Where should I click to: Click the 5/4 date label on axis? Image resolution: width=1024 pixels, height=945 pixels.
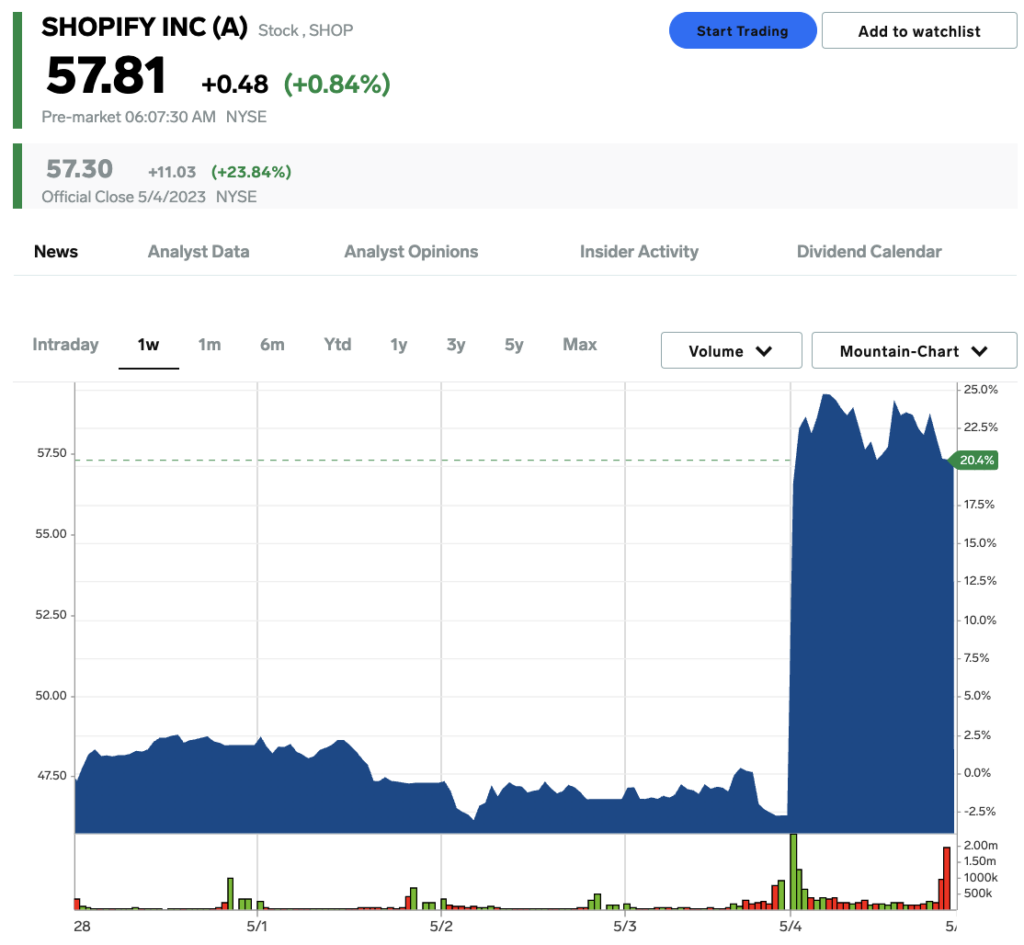(790, 926)
